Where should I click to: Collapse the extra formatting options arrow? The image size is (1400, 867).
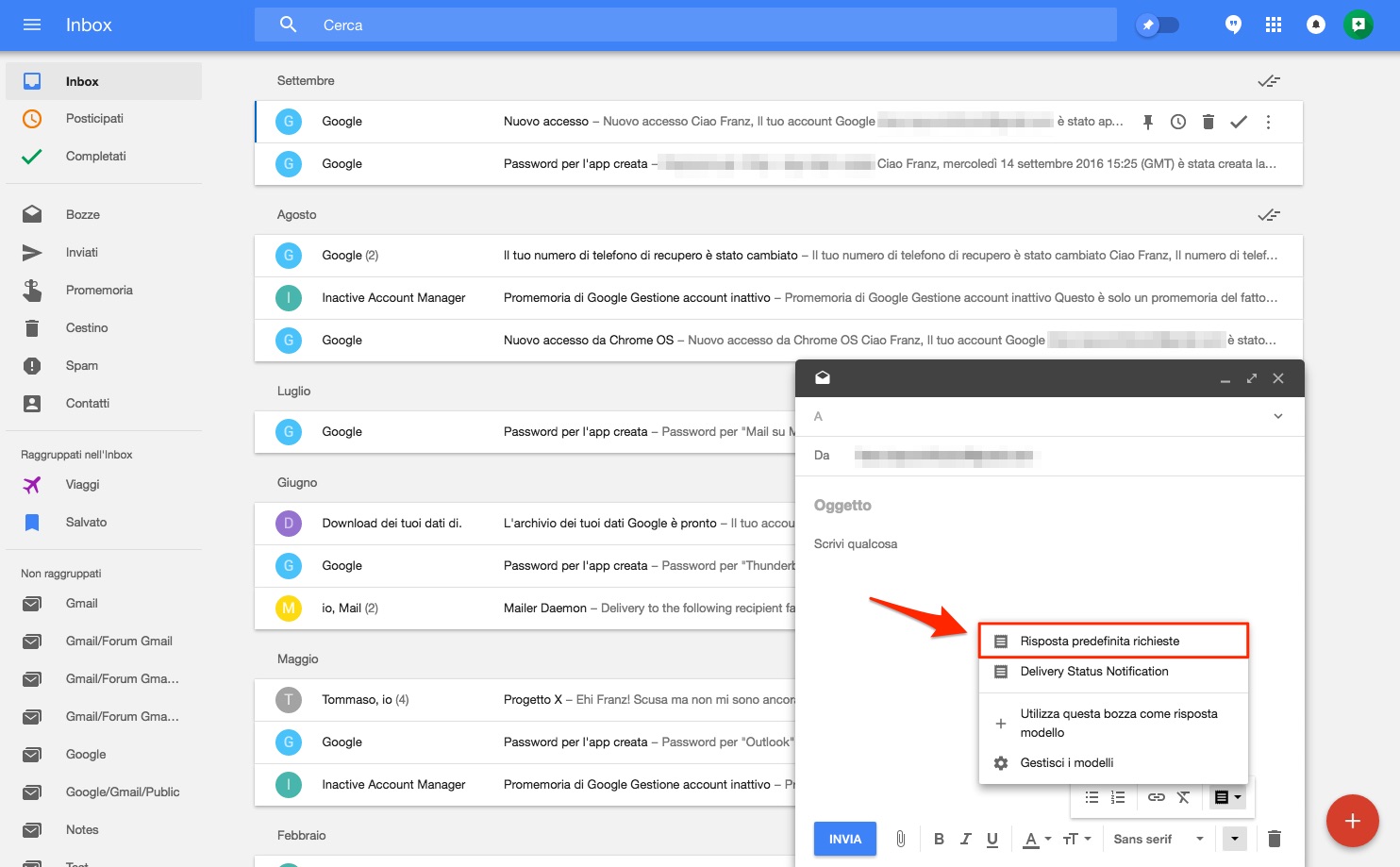tap(1235, 839)
